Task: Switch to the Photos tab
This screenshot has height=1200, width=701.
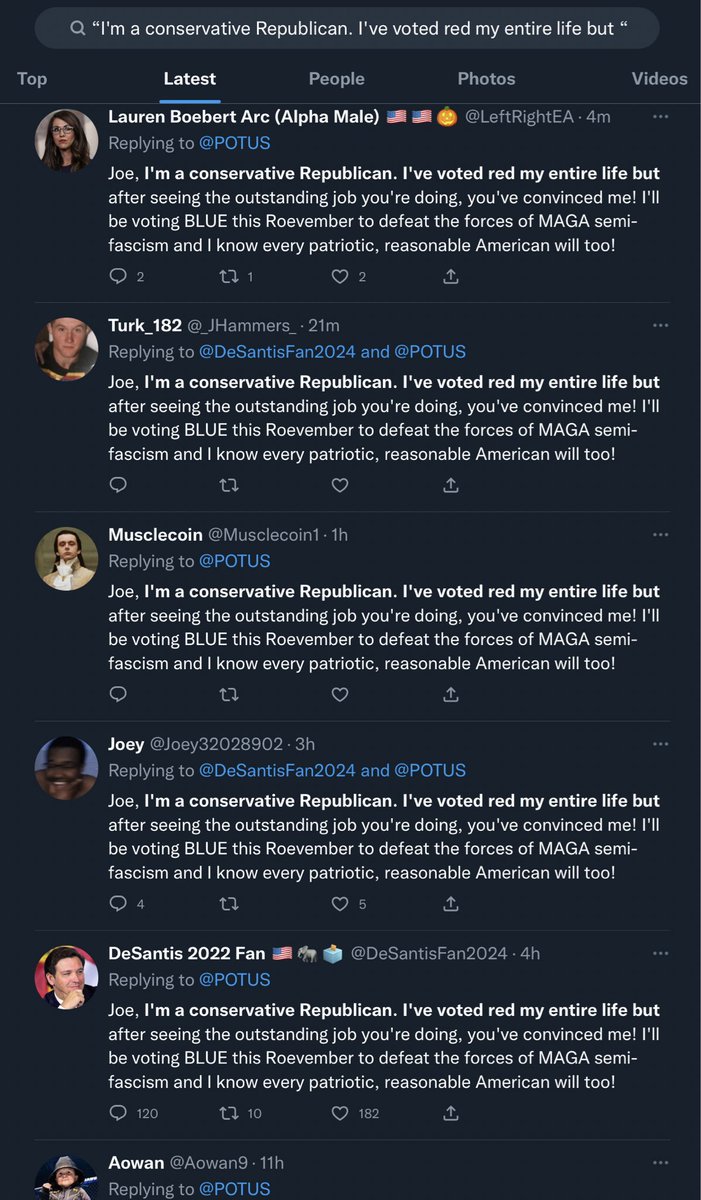Action: 485,78
